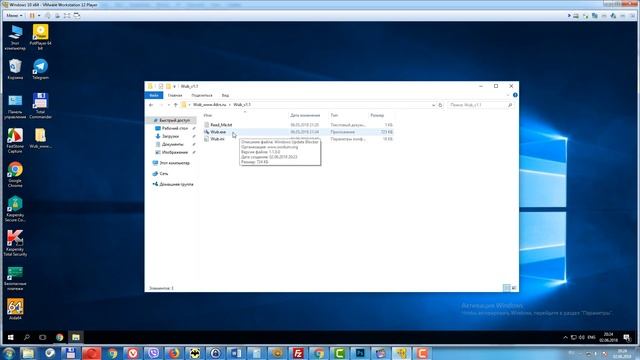
Task: Click the host Photoshop taskbar icon
Action: tap(360, 353)
